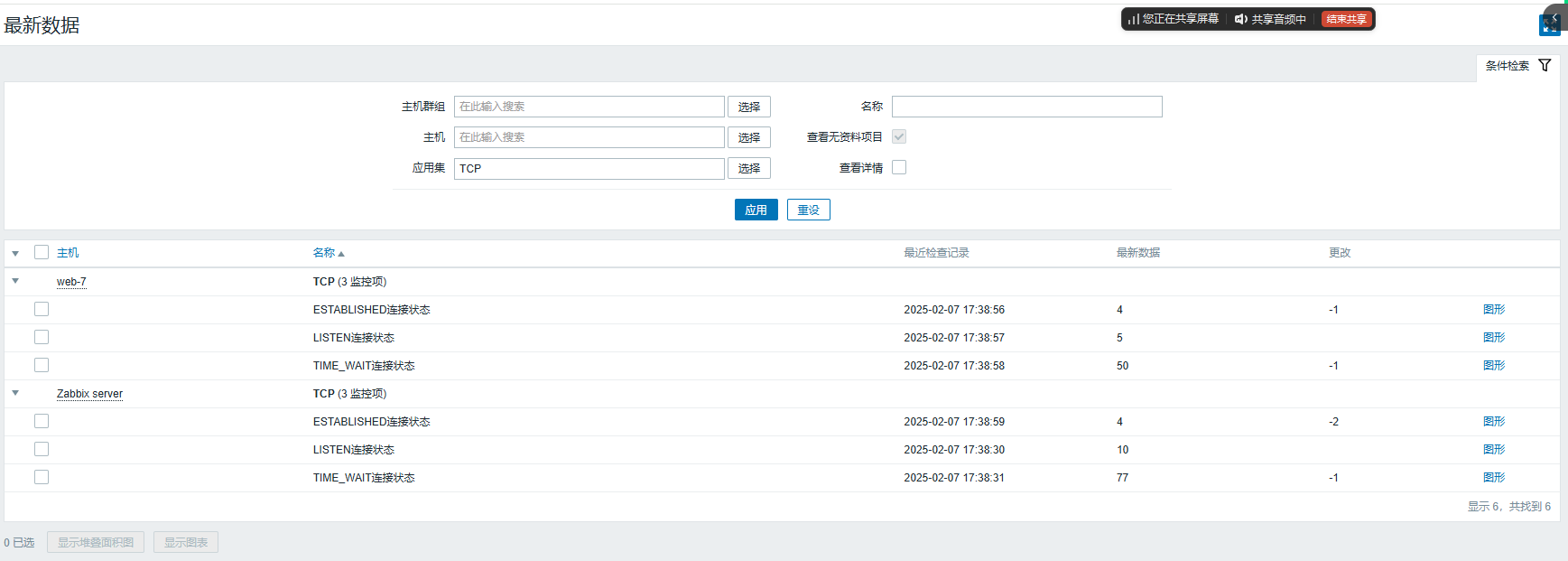
Task: Open 图形 for Zabbix server LISTEN row
Action: coord(1494,450)
